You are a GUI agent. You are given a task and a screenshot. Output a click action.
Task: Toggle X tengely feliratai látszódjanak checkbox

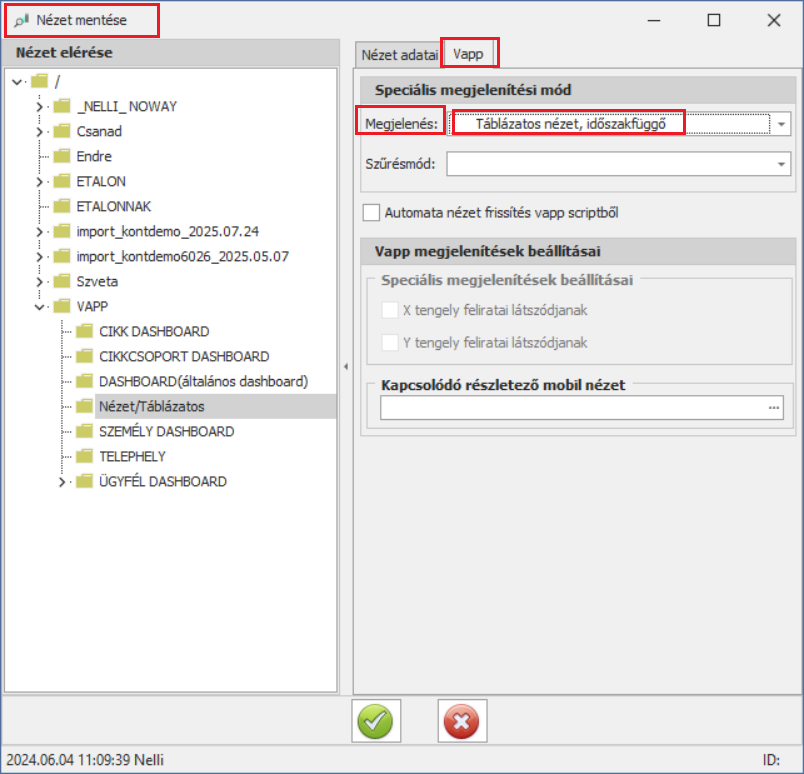pyautogui.click(x=390, y=310)
